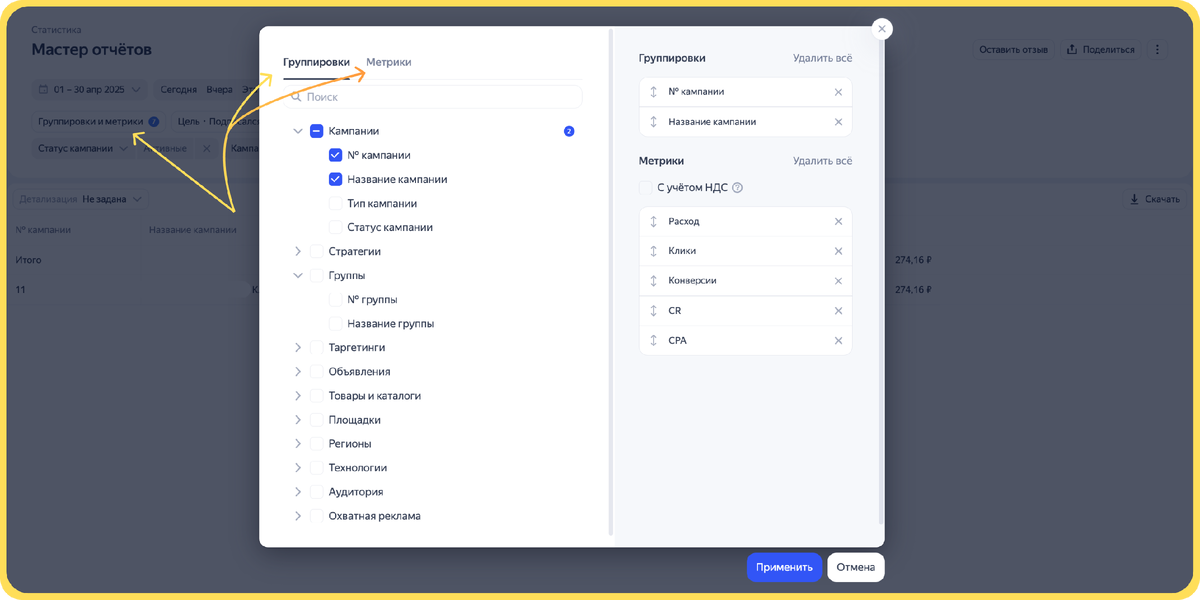The image size is (1200, 600).
Task: Grab reorder handle for CPA
Action: pos(653,341)
